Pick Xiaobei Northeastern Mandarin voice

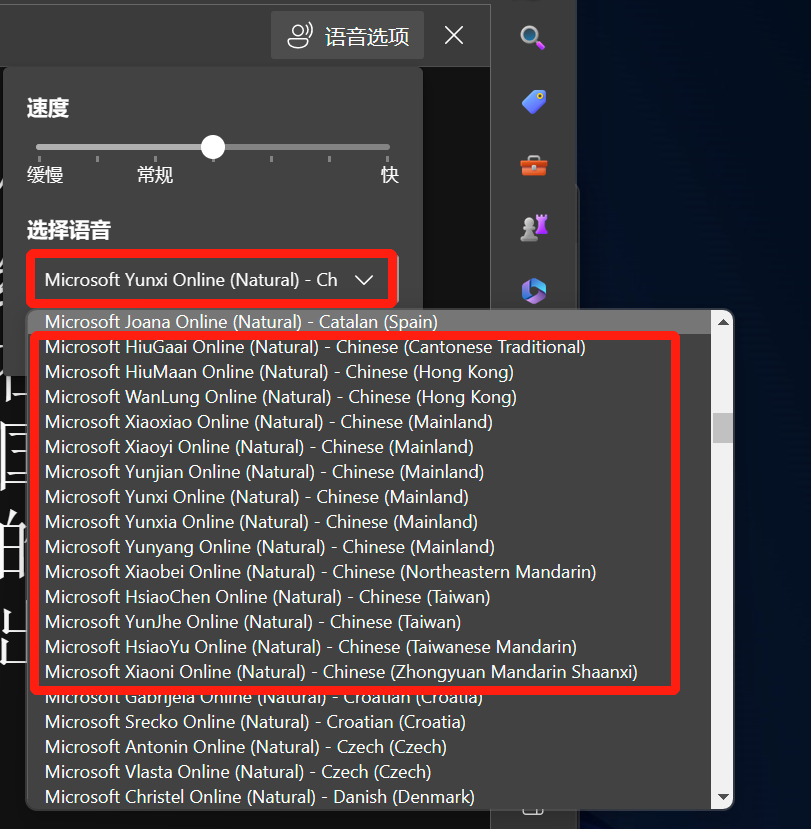368,572
